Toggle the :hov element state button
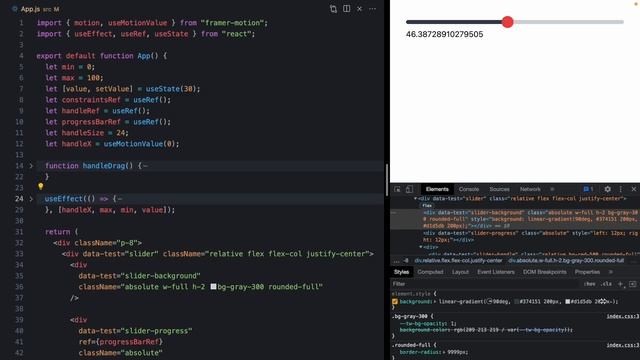640x360 pixels. pos(589,284)
